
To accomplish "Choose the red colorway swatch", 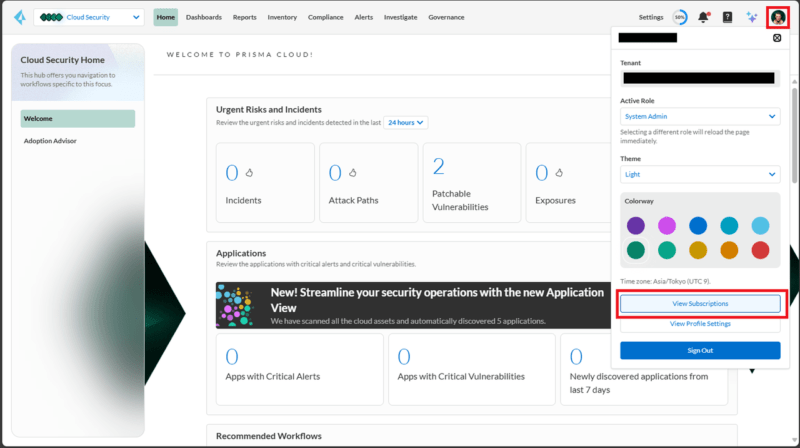I will (760, 250).
